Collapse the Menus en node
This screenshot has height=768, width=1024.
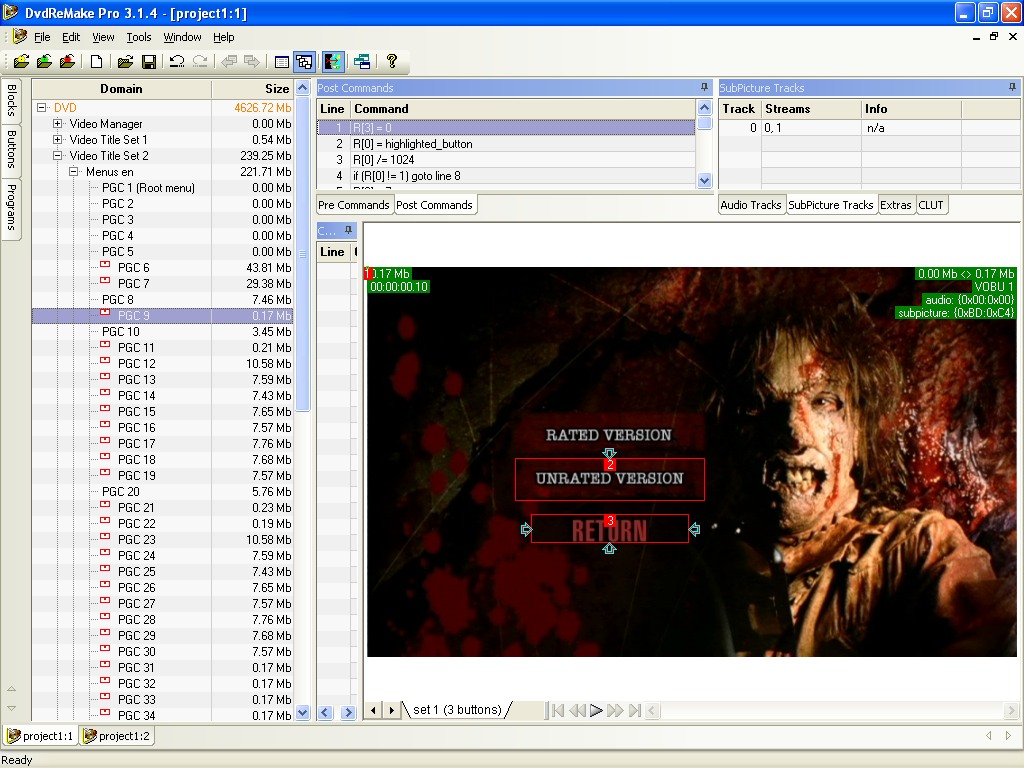[74, 171]
